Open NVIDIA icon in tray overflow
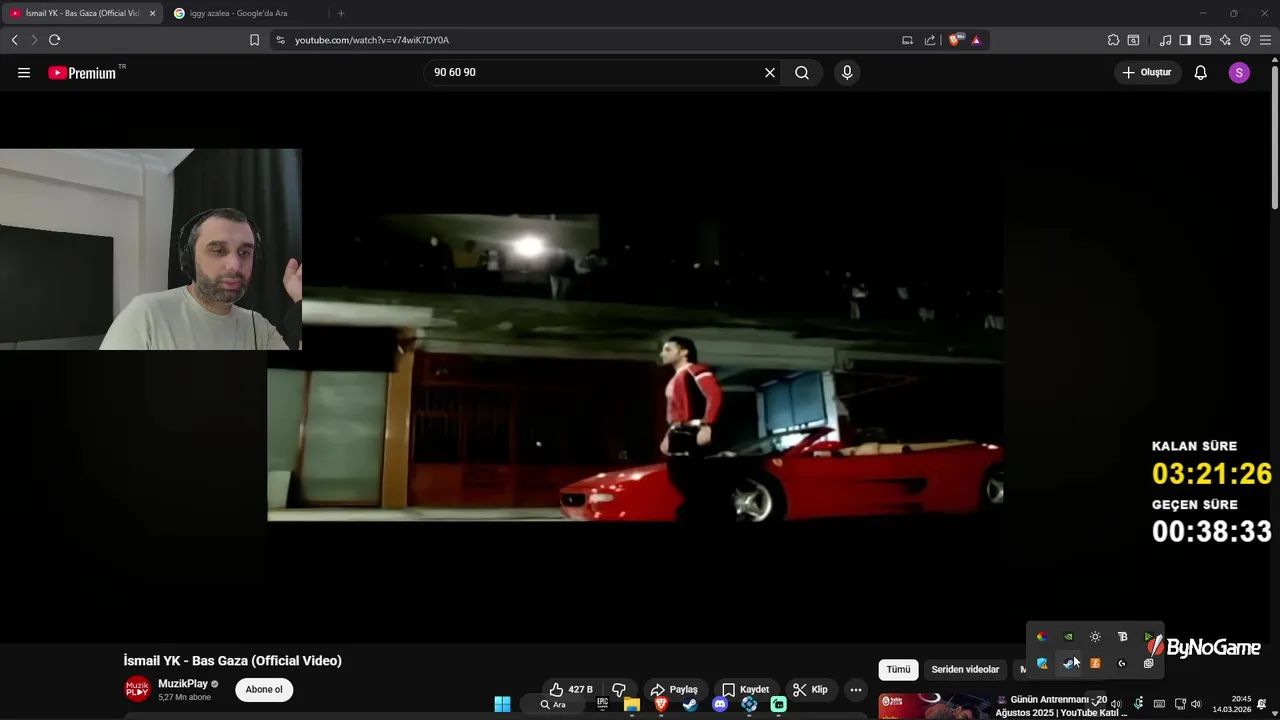Screen dimensions: 1280x720 1068,637
